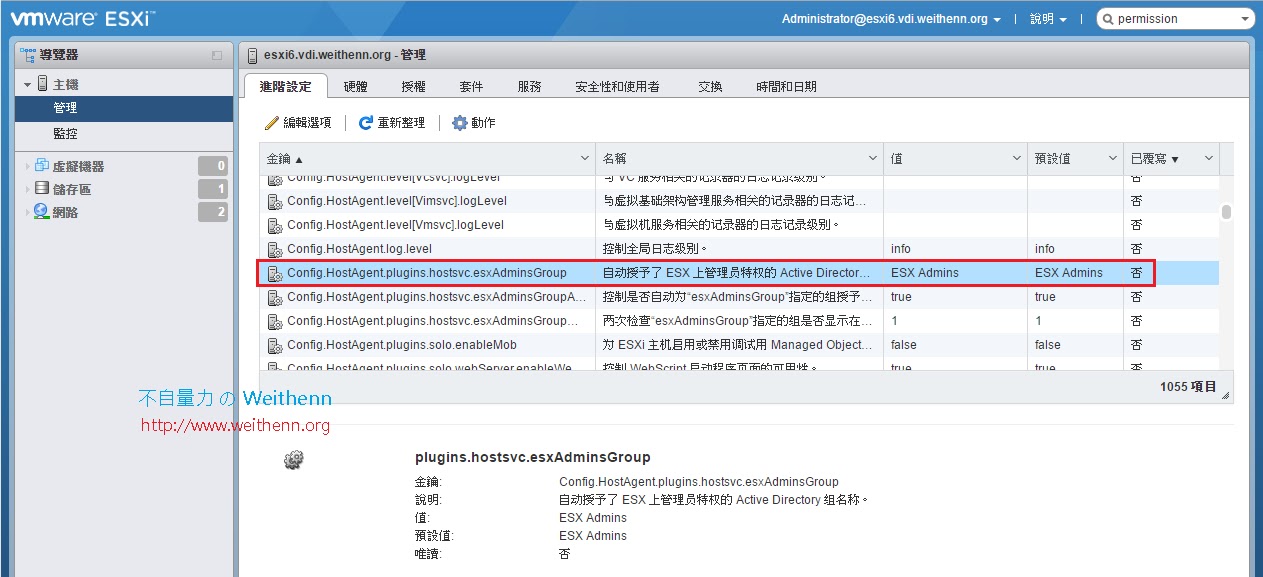Collapse the Host tree node
The width and height of the screenshot is (1263, 577).
pyautogui.click(x=28, y=85)
